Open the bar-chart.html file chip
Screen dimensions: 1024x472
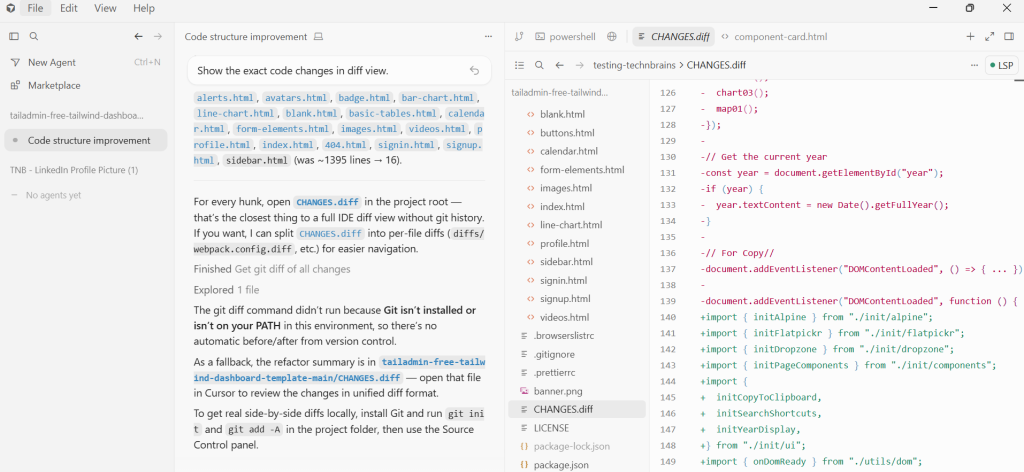[438, 98]
